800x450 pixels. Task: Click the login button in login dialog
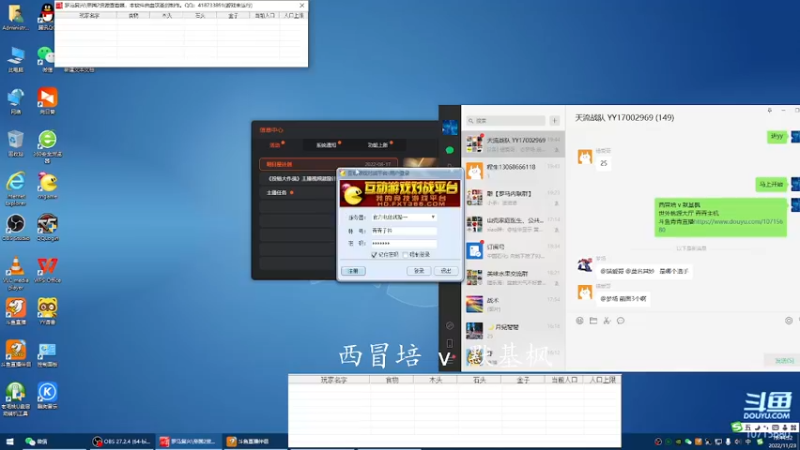[419, 271]
